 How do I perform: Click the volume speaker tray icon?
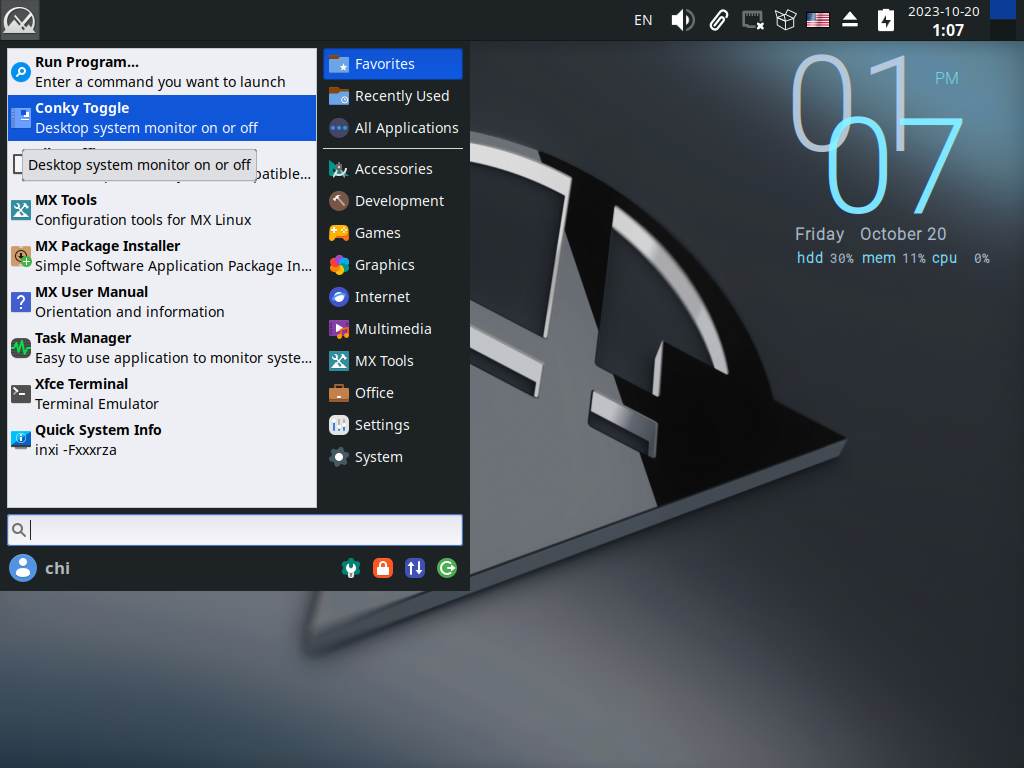[682, 20]
